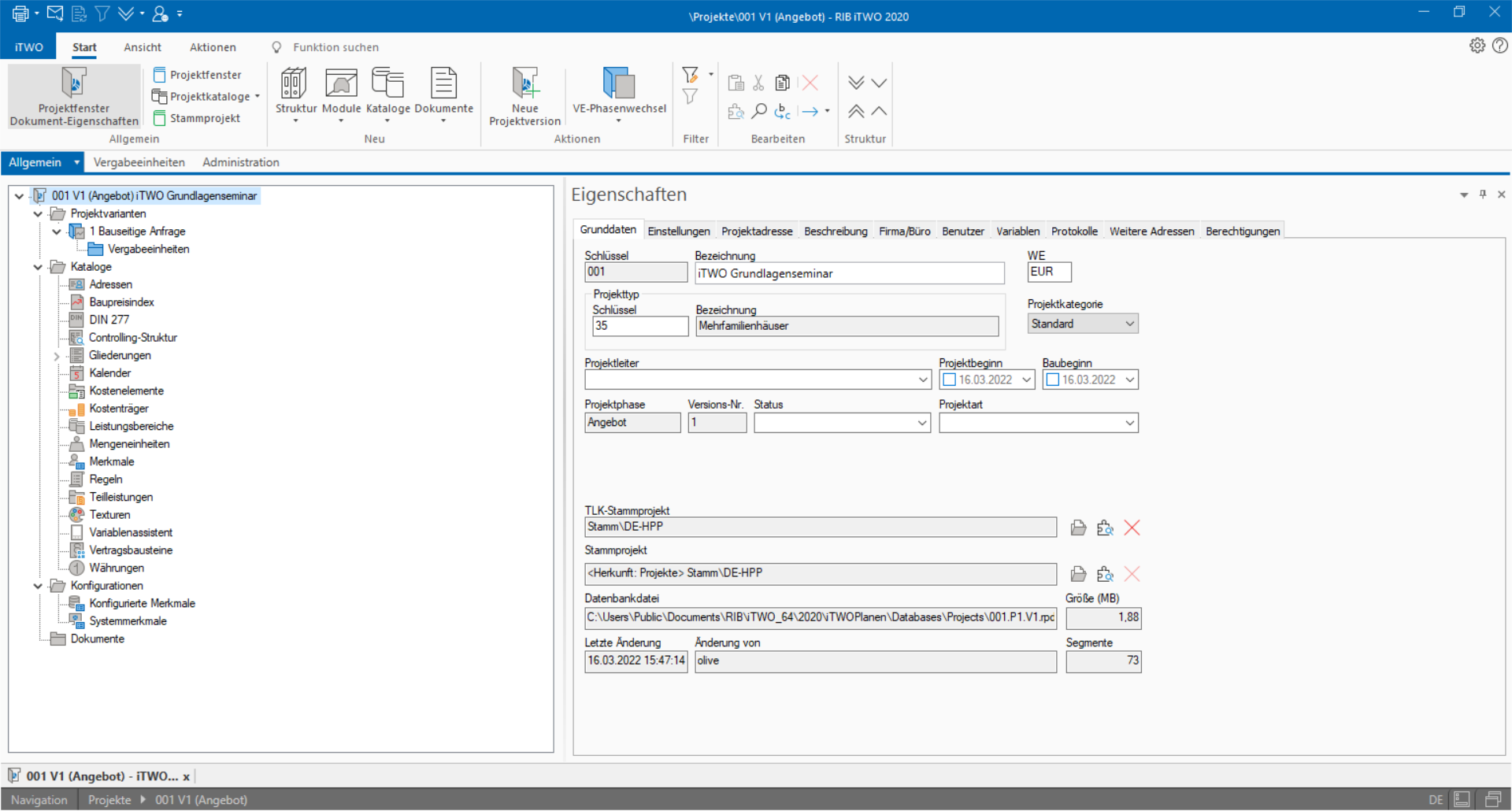This screenshot has width=1512, height=811.
Task: Switch to the Aktionen ribbon tab
Action: [213, 47]
